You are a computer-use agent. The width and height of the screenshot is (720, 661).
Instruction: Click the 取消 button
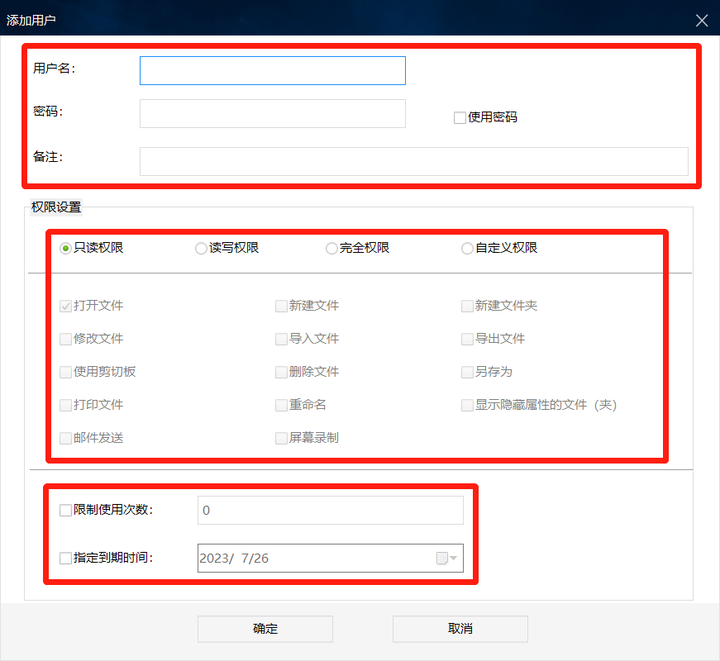tap(460, 629)
